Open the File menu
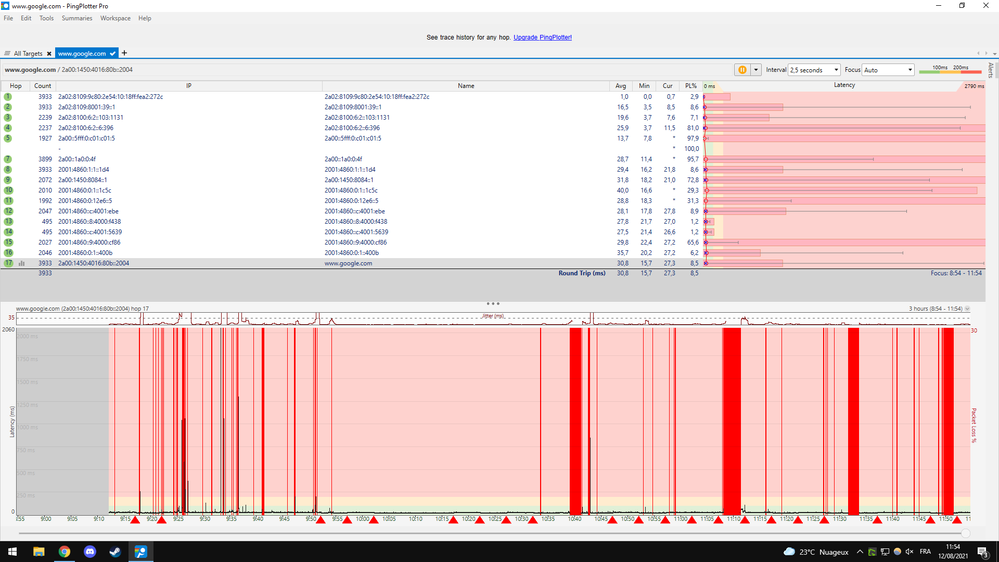999x562 pixels. [8, 18]
